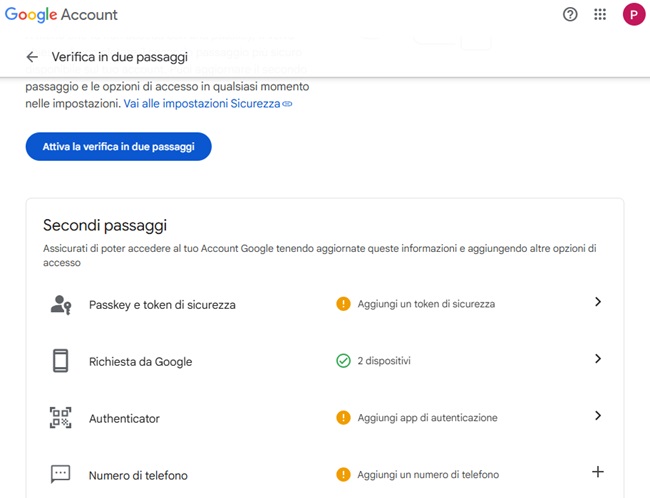This screenshot has width=650, height=498.
Task: Click the help question mark icon
Action: [x=570, y=15]
